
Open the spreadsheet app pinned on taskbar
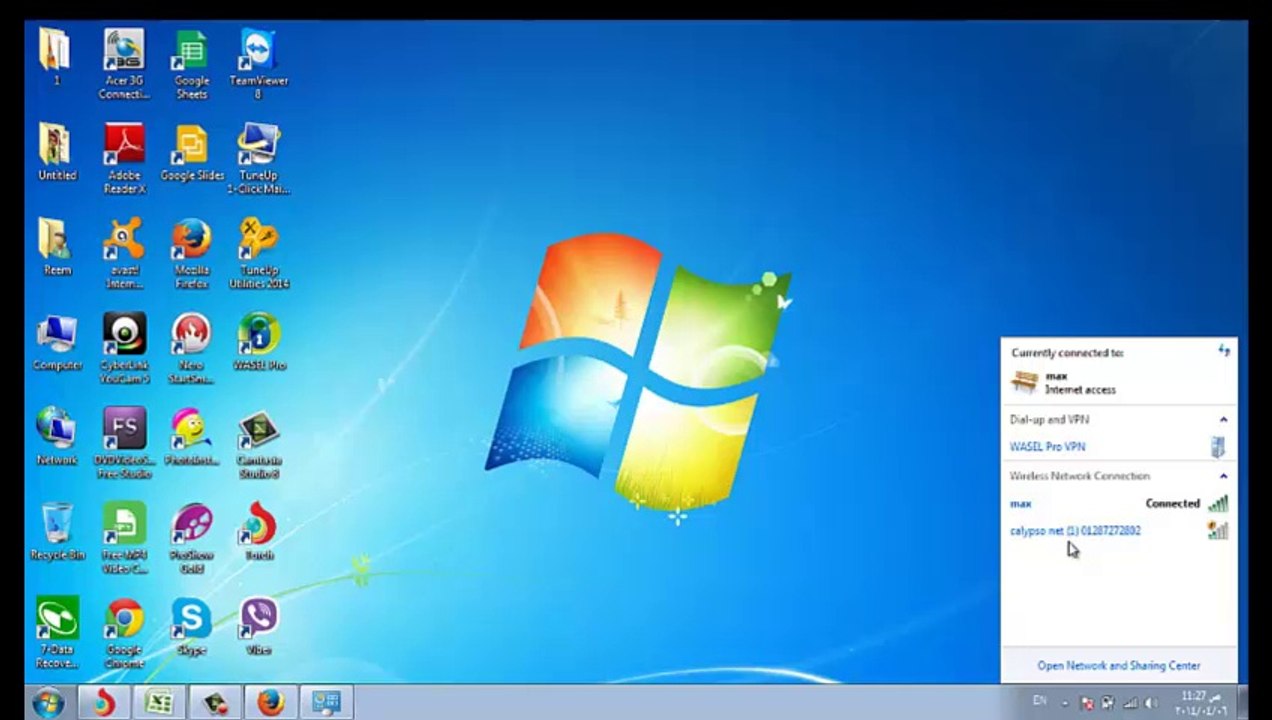(159, 703)
